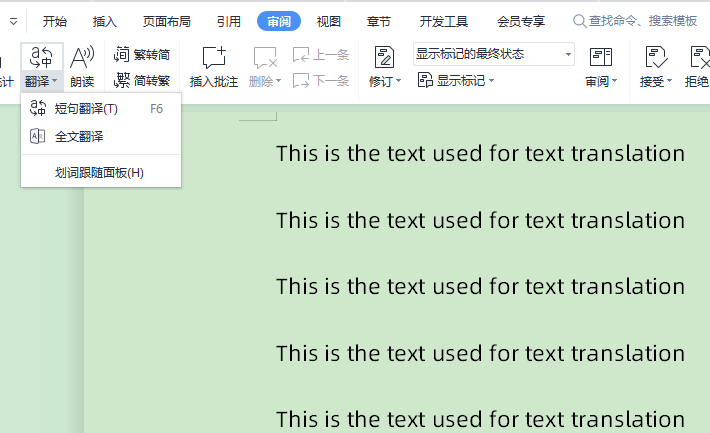Screen dimensions: 710x433
Task: Click the 修订 track changes icon
Action: pos(384,58)
